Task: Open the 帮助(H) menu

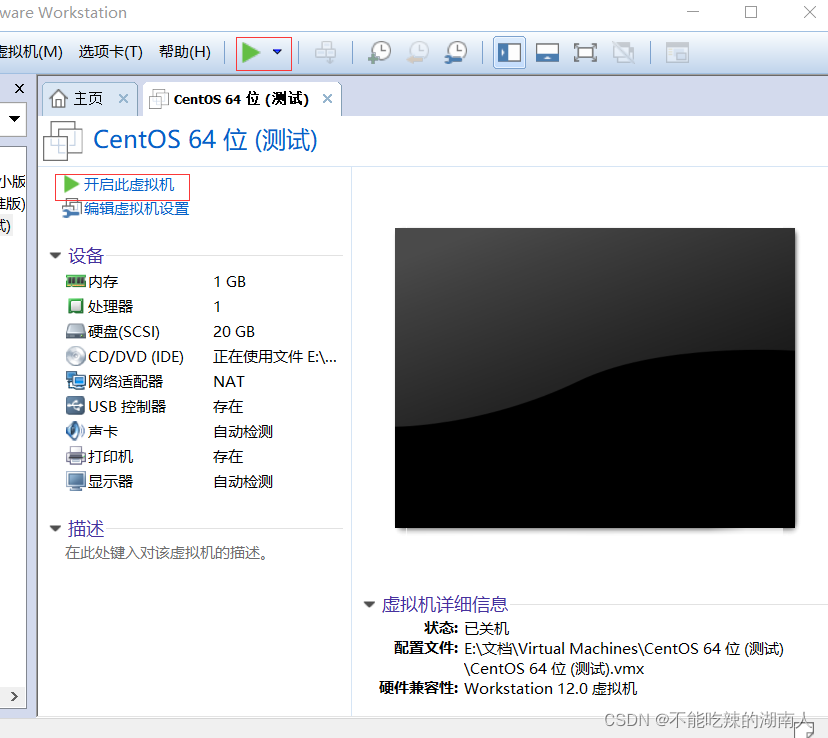Action: (x=185, y=52)
